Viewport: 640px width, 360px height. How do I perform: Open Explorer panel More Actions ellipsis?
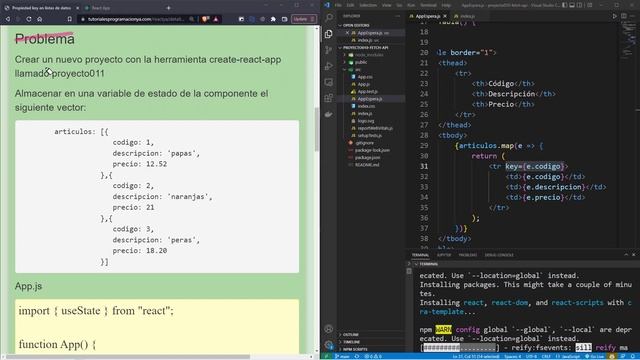click(398, 16)
